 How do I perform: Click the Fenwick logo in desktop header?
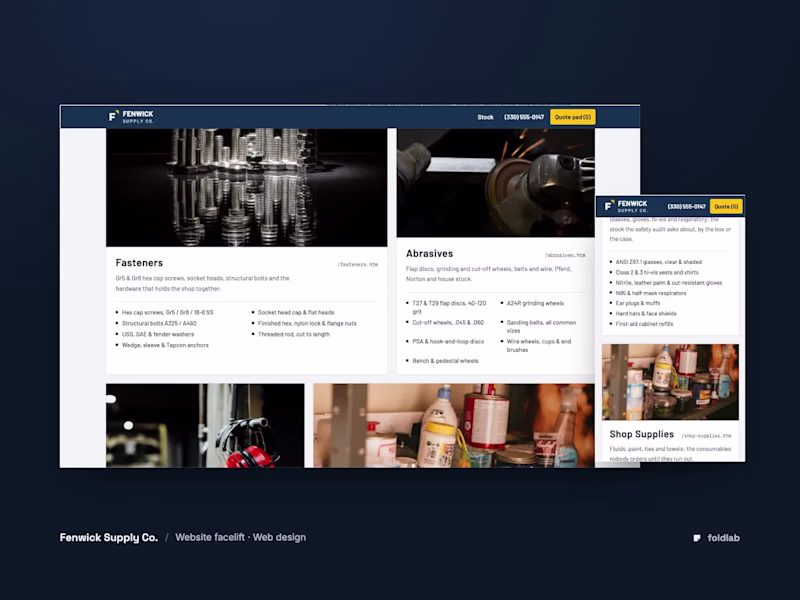[131, 117]
